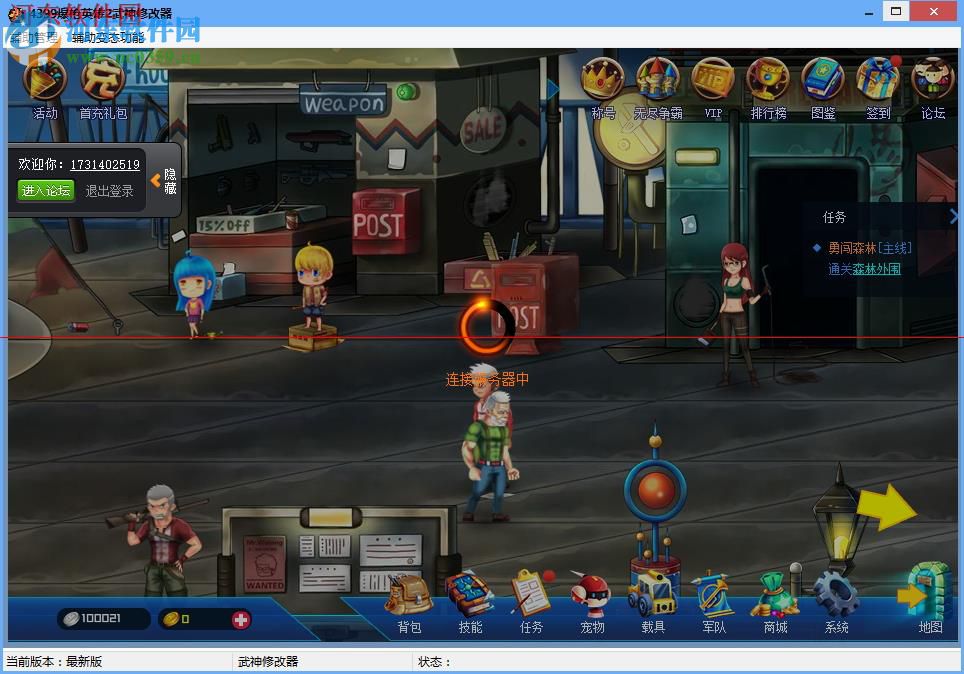This screenshot has height=674, width=964.
Task: Click status bar text 武神修改器
Action: (x=268, y=662)
